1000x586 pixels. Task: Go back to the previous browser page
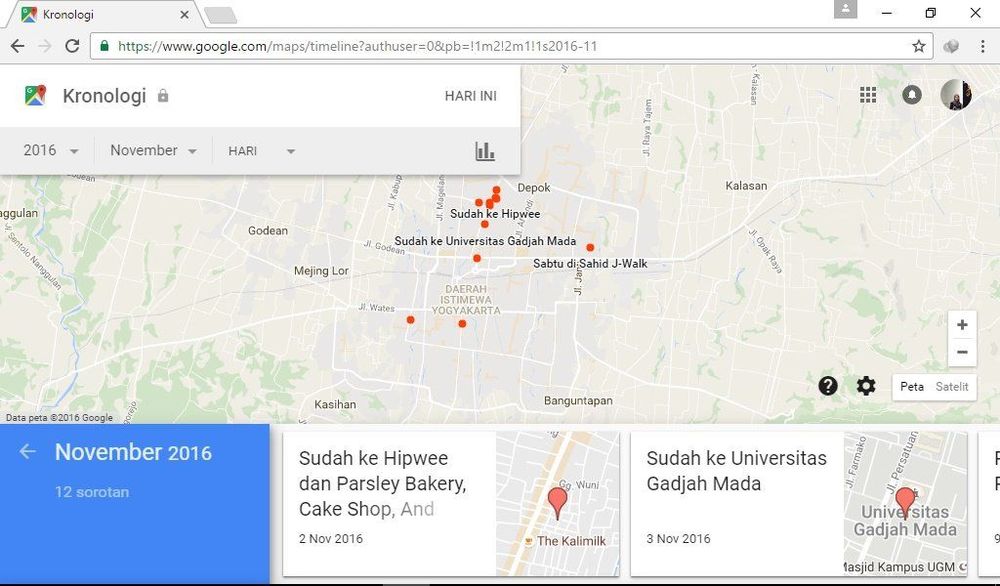18,46
